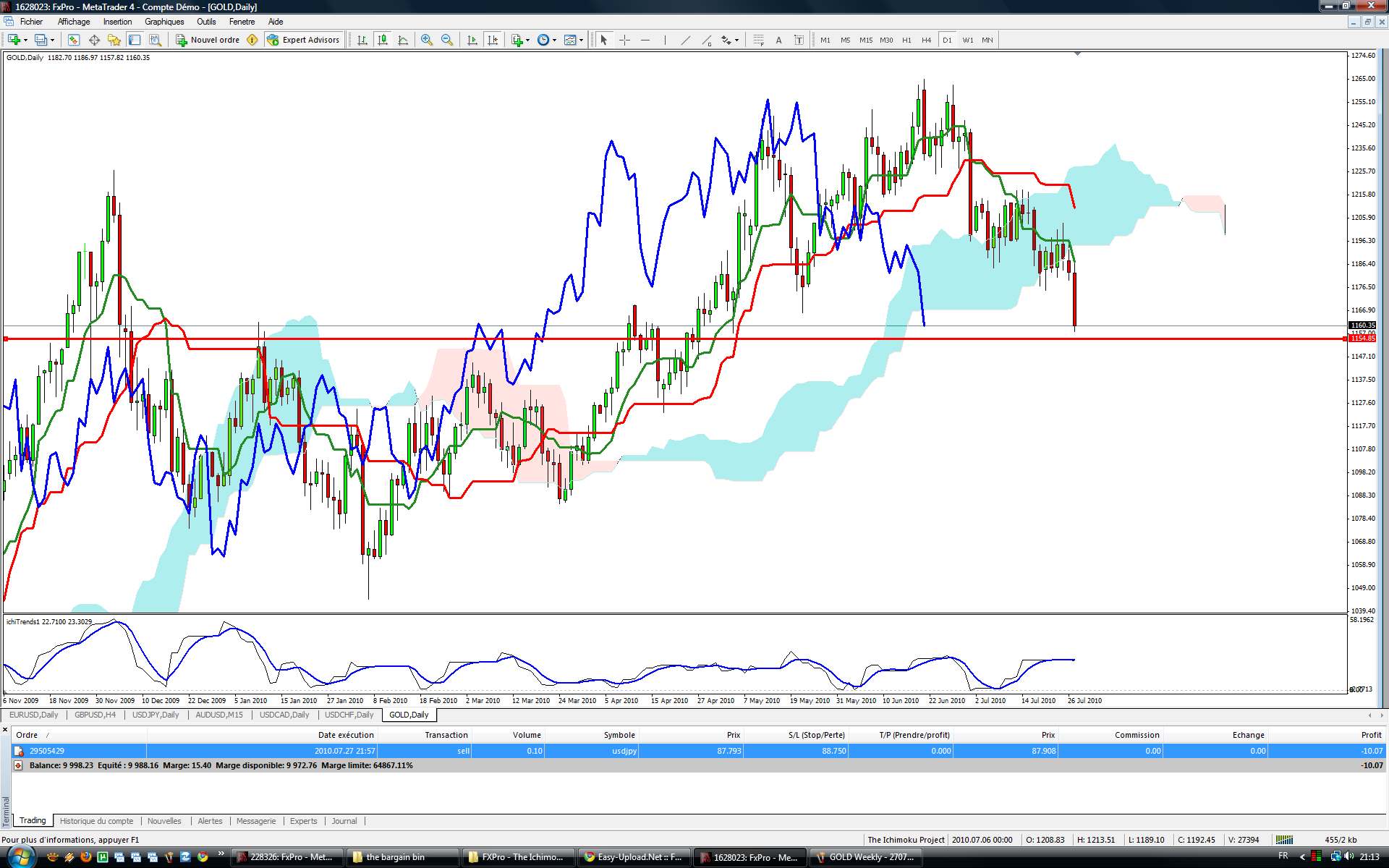1389x868 pixels.
Task: Toggle chart auto scroll button
Action: [x=472, y=40]
